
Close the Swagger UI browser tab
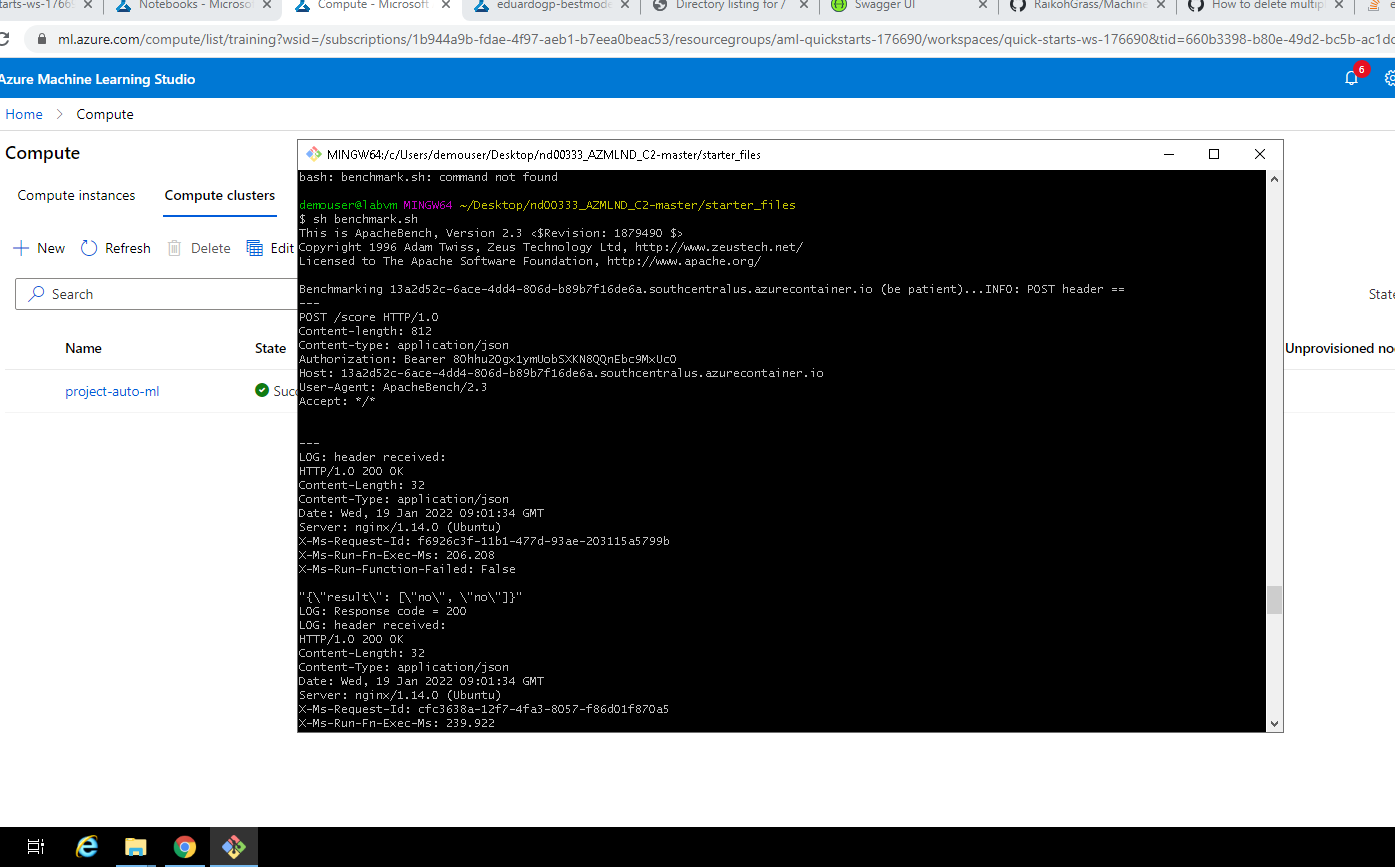[982, 6]
